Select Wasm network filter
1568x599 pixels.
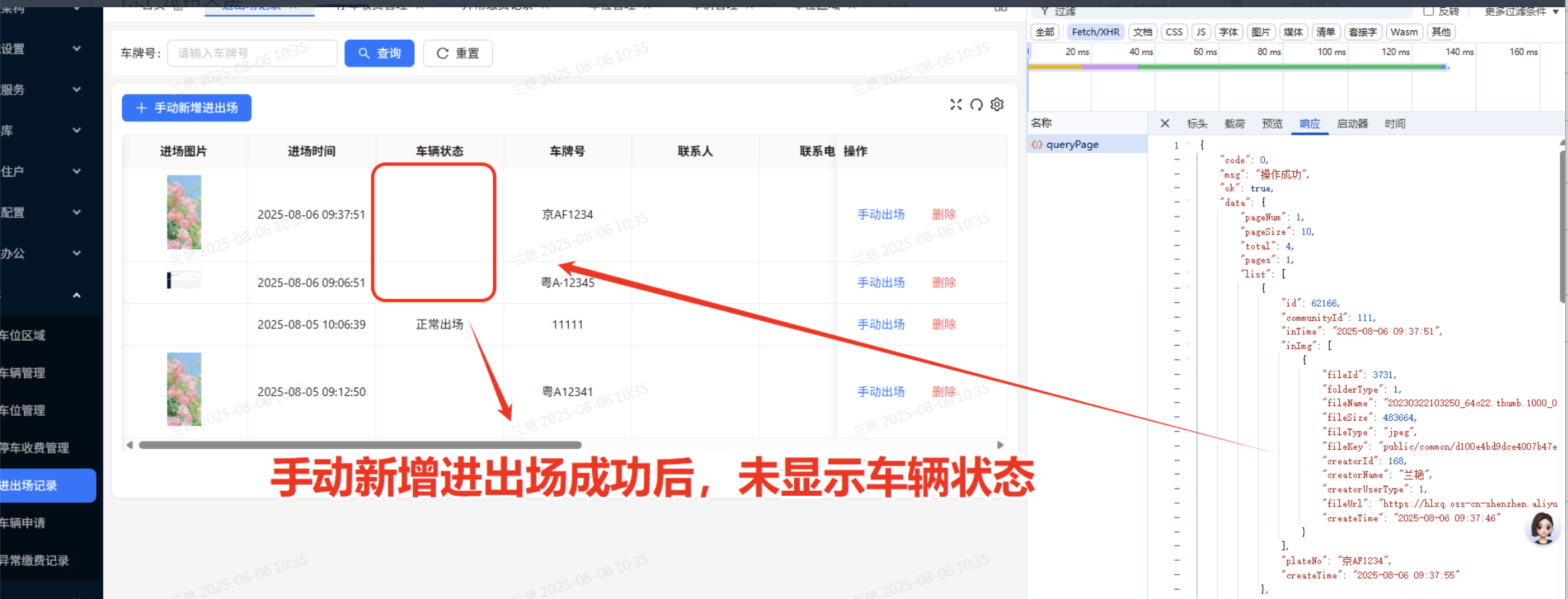[1404, 32]
